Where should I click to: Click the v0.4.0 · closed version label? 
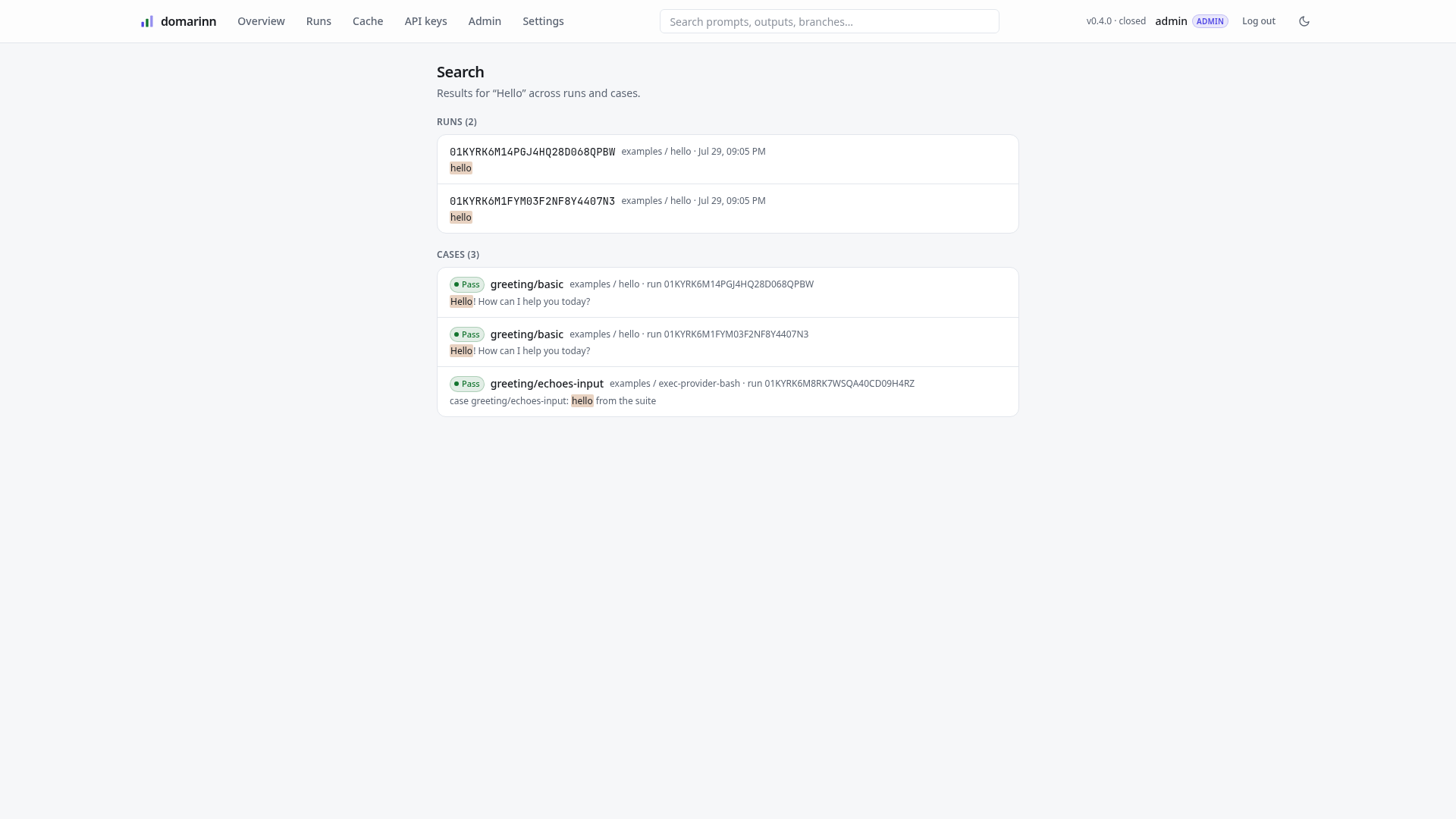(x=1116, y=21)
